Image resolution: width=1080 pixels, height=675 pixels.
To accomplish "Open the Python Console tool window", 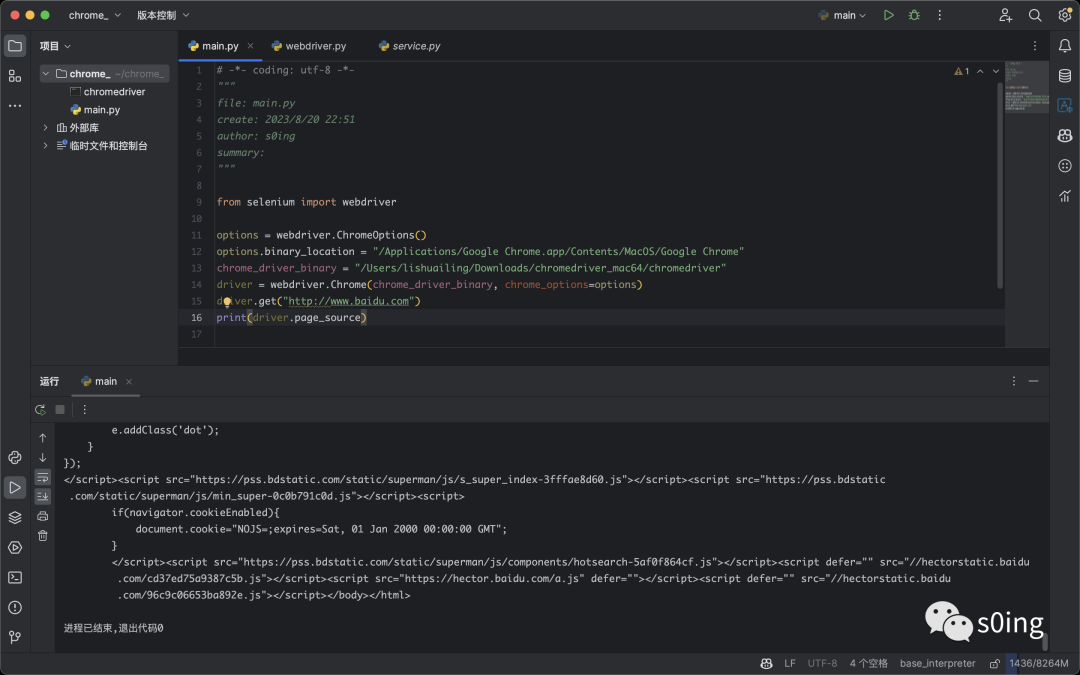I will [14, 457].
